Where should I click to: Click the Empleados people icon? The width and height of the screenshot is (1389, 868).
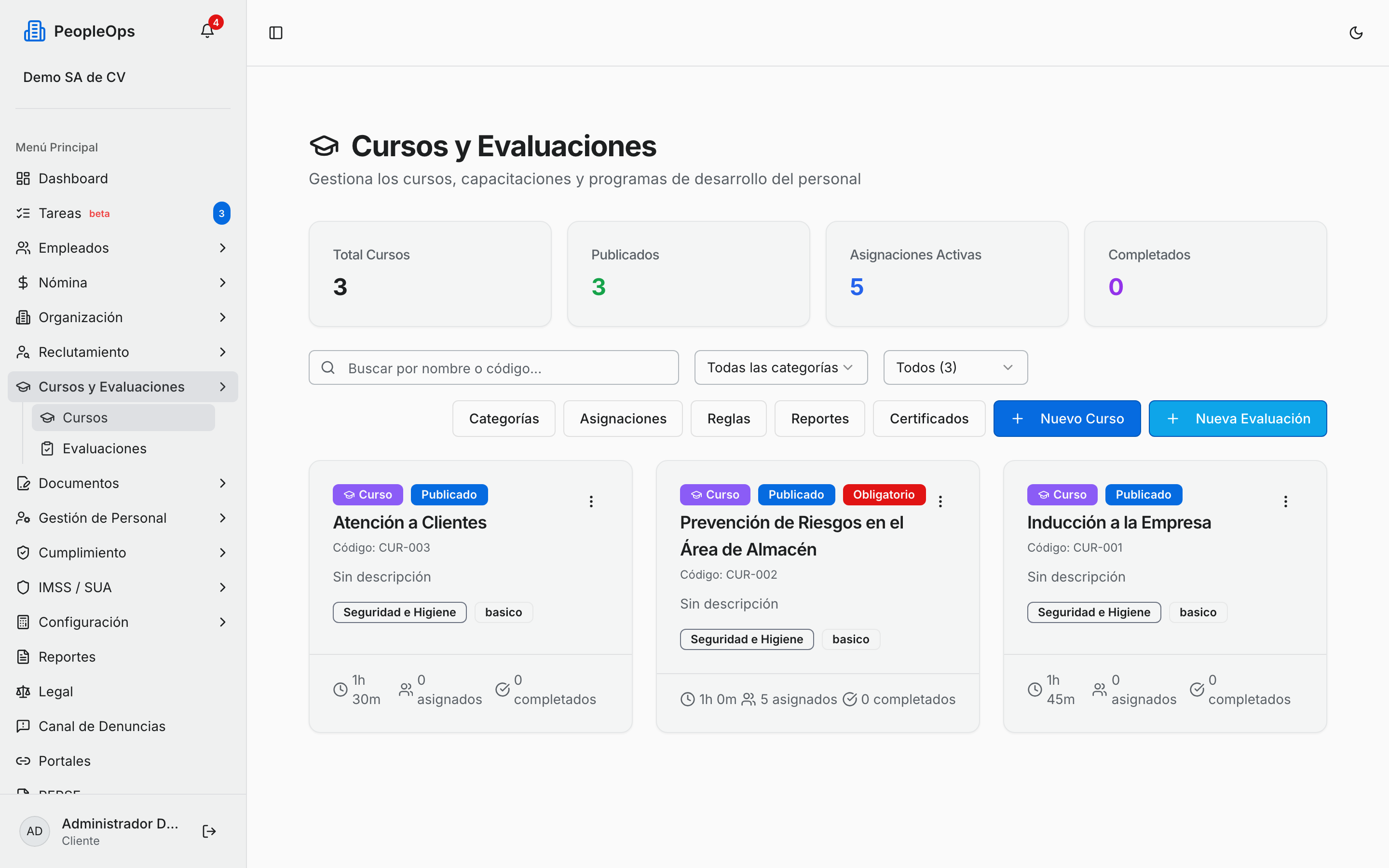coord(23,248)
